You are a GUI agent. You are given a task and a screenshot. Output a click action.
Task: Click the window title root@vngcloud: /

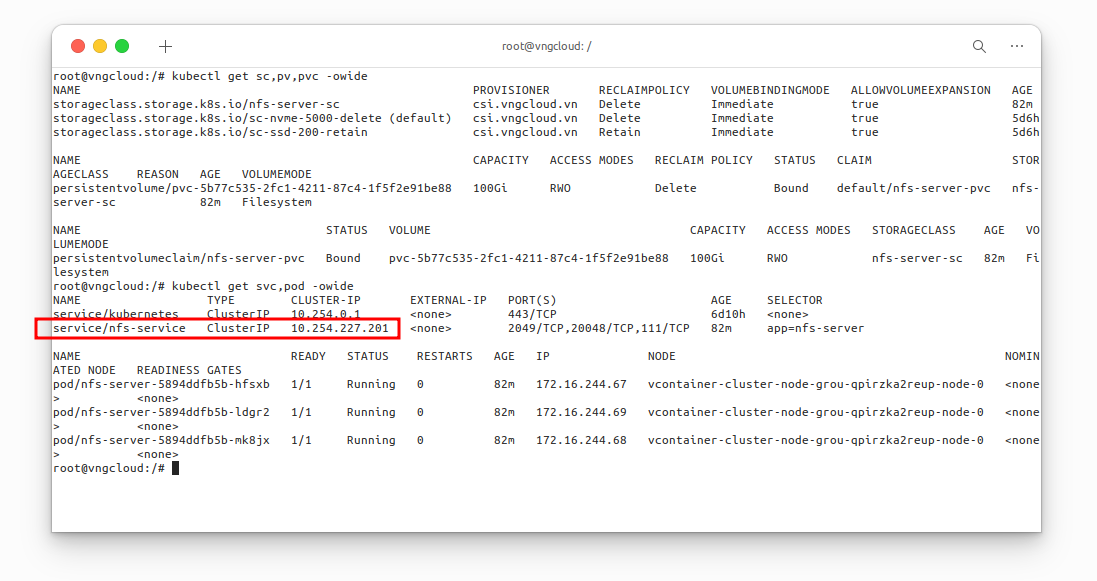tap(546, 46)
